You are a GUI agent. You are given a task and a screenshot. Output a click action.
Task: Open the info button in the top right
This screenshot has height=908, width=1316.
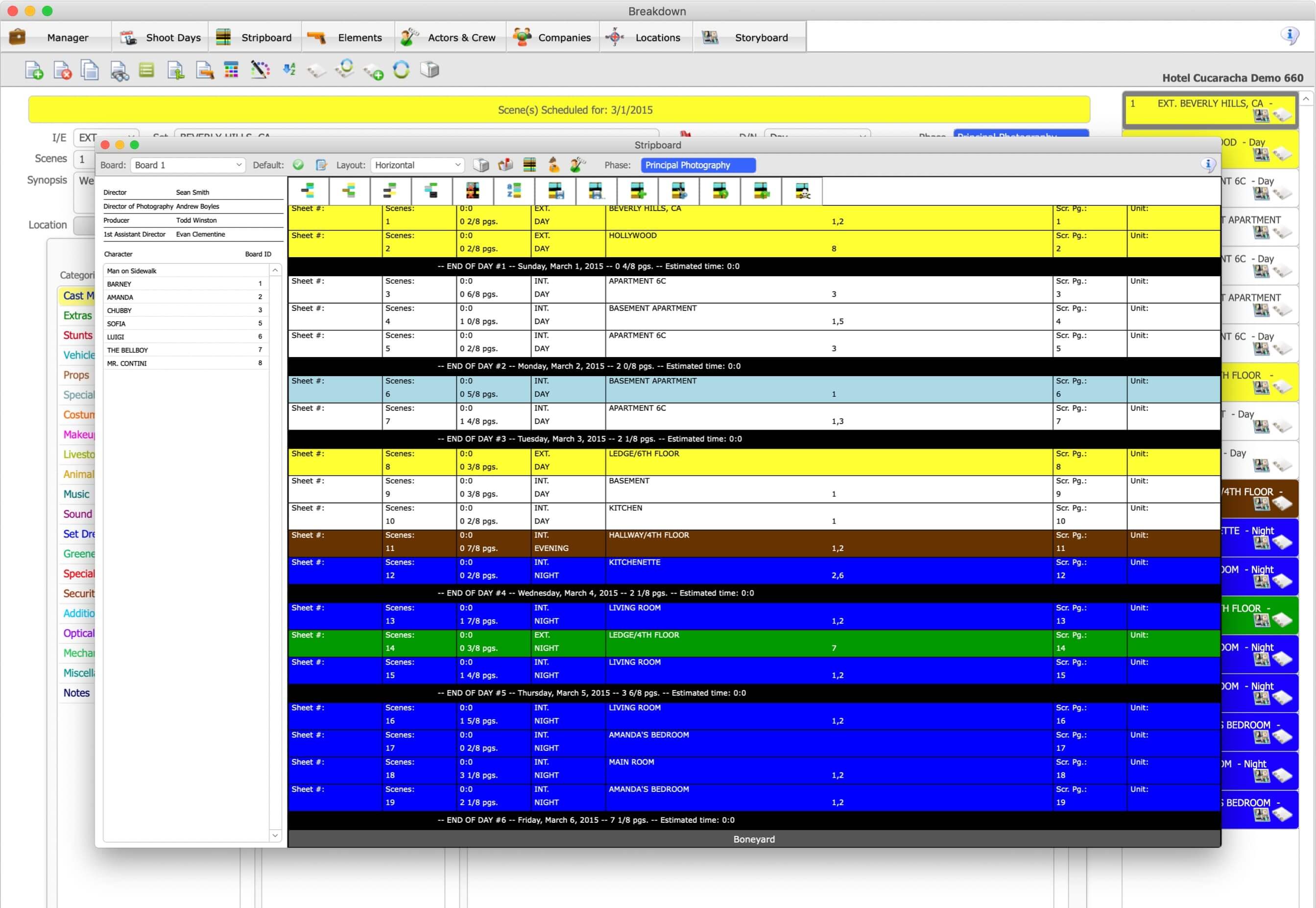1289,35
